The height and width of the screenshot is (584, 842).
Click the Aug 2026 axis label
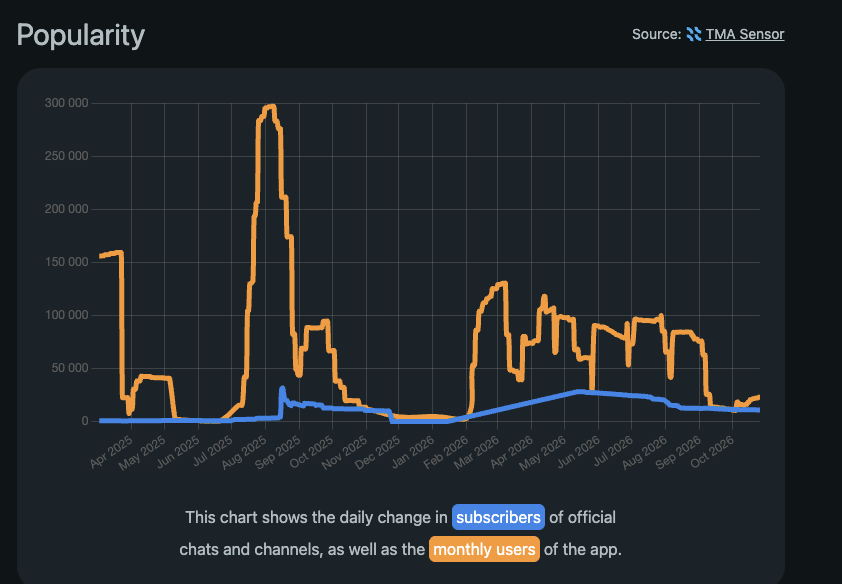(x=644, y=452)
